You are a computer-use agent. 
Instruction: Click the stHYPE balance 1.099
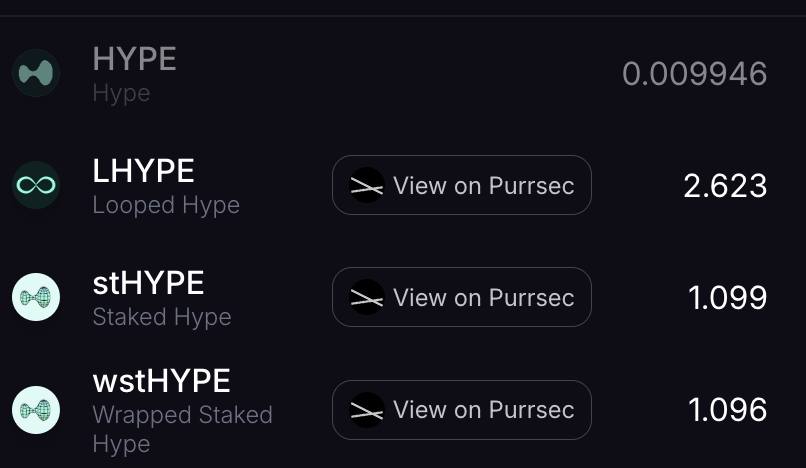[727, 298]
